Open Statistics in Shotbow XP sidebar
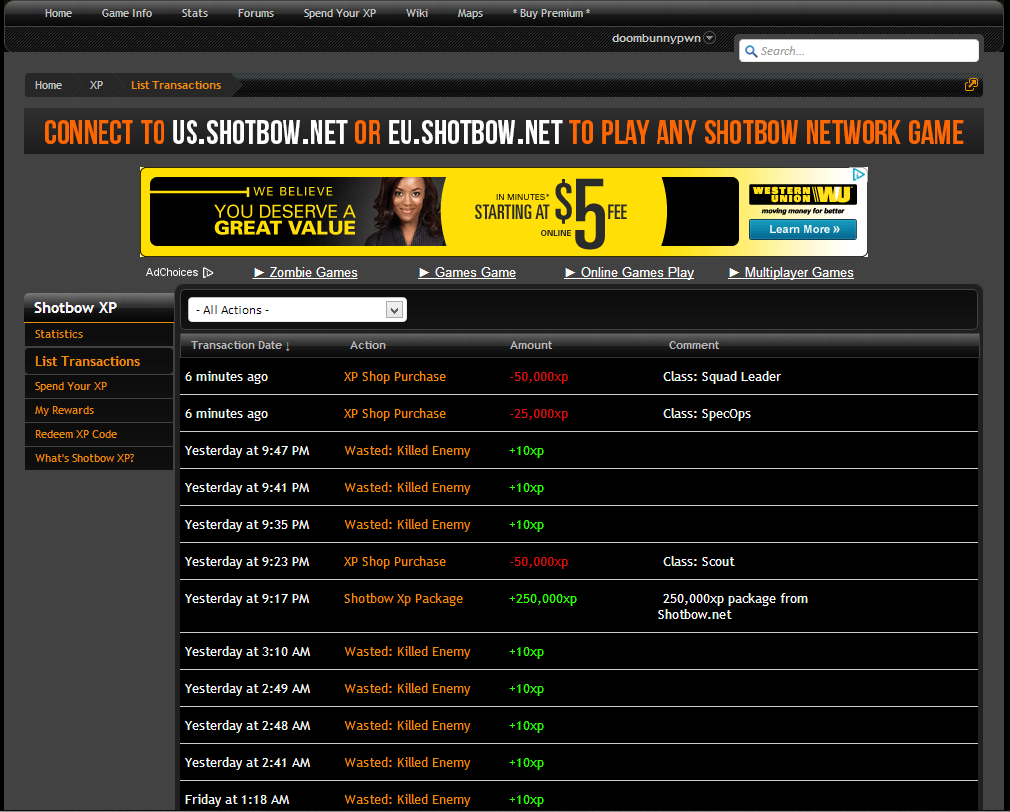This screenshot has width=1010, height=812. coord(59,334)
